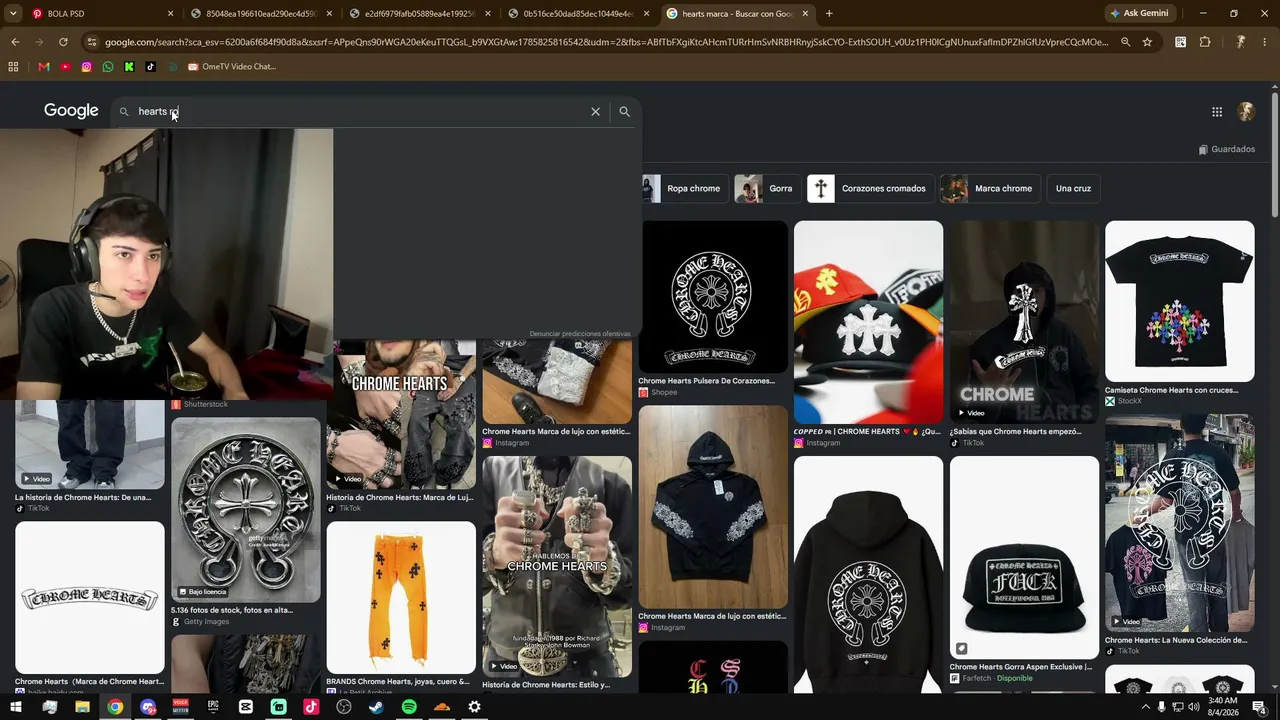The width and height of the screenshot is (1280, 720).
Task: Open CapCut from the taskbar
Action: (x=246, y=707)
